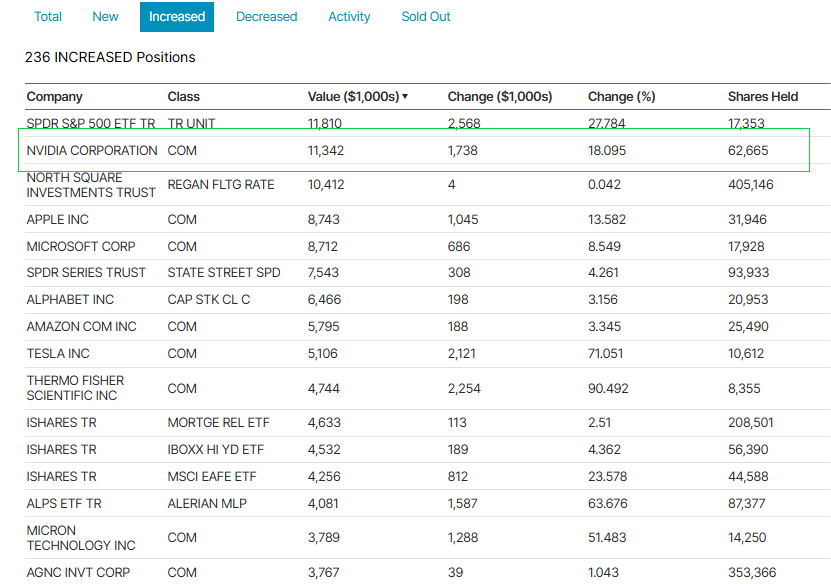The width and height of the screenshot is (831, 584).
Task: Switch to the Total tab
Action: tap(47, 17)
